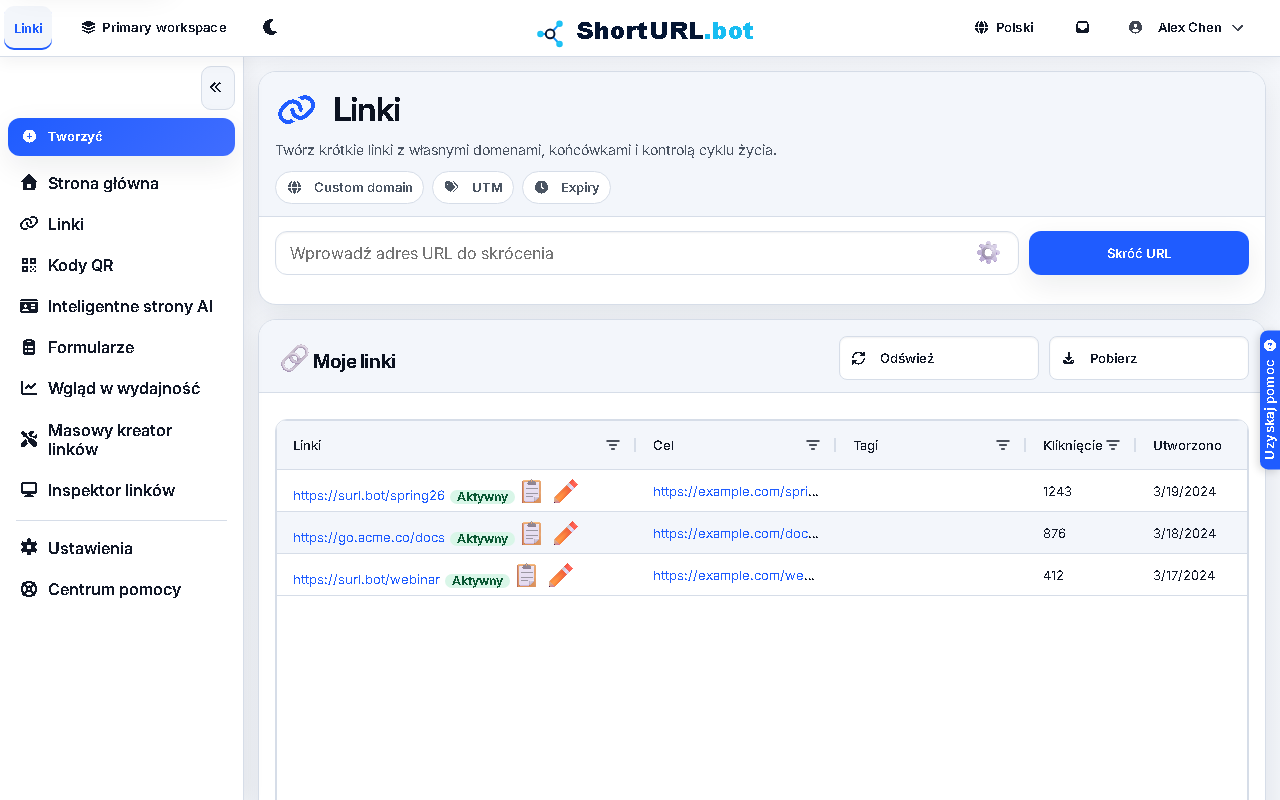The image size is (1280, 800).
Task: Open Masowy kreator linków
Action: pos(121,439)
